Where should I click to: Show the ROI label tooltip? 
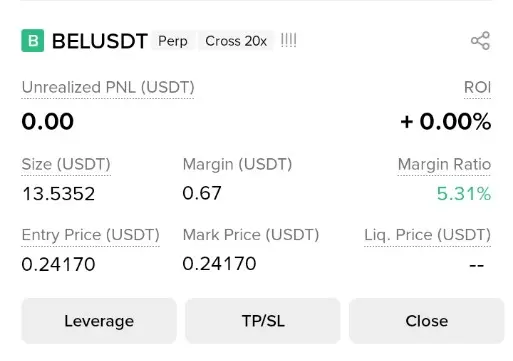tap(477, 88)
